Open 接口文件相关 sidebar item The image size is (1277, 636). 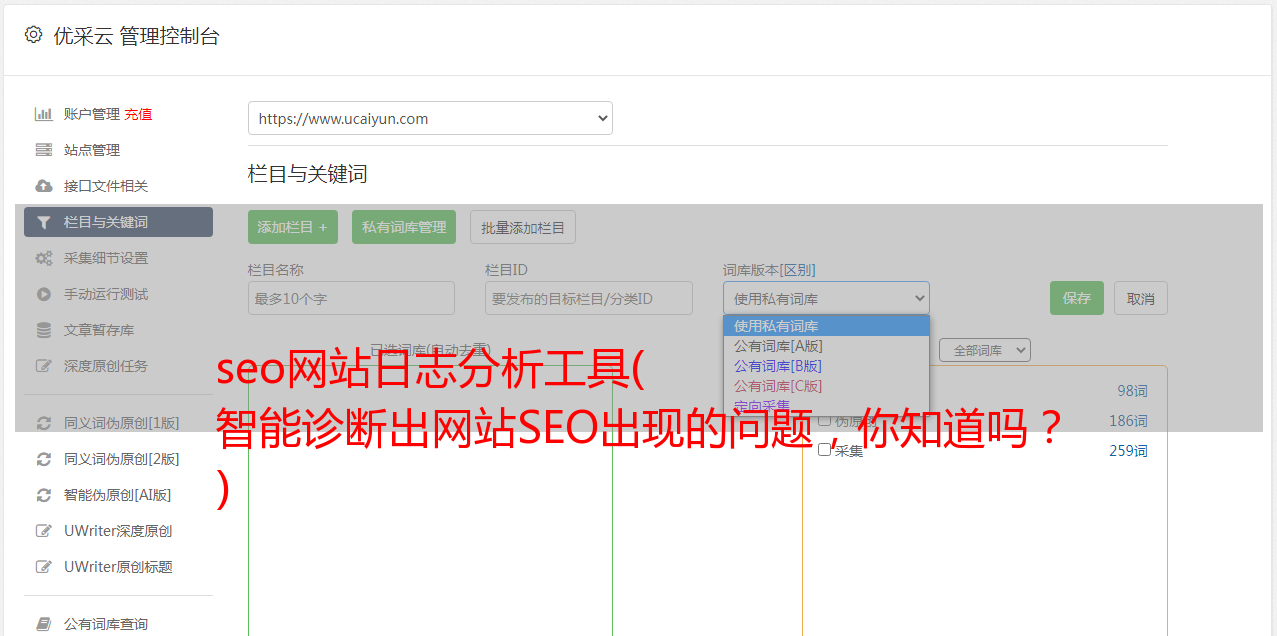click(118, 186)
